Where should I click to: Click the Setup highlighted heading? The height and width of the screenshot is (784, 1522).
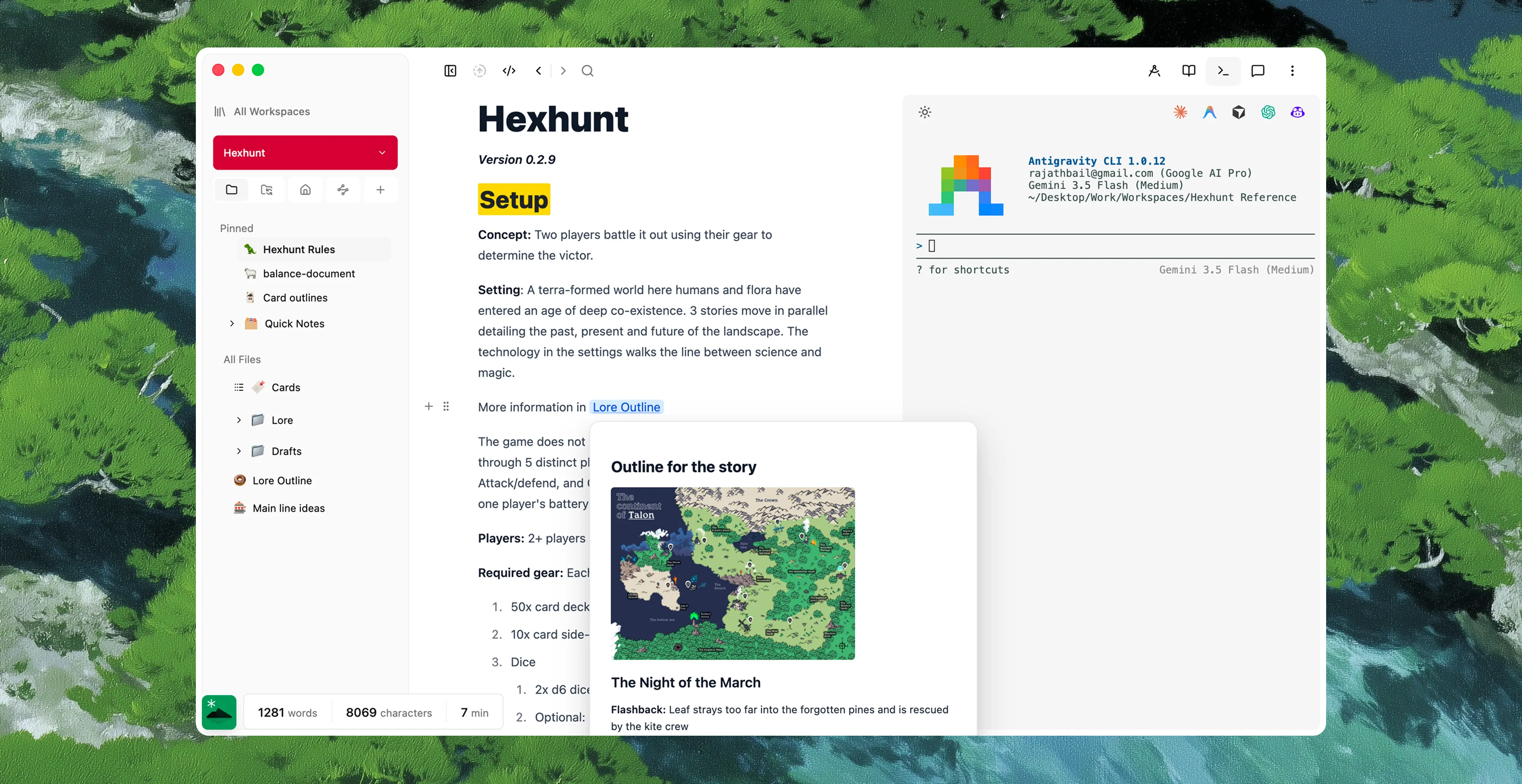[514, 200]
